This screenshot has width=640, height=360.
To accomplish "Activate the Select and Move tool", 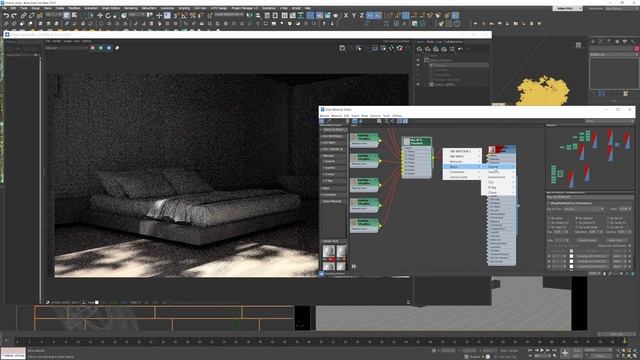I will (x=100, y=16).
